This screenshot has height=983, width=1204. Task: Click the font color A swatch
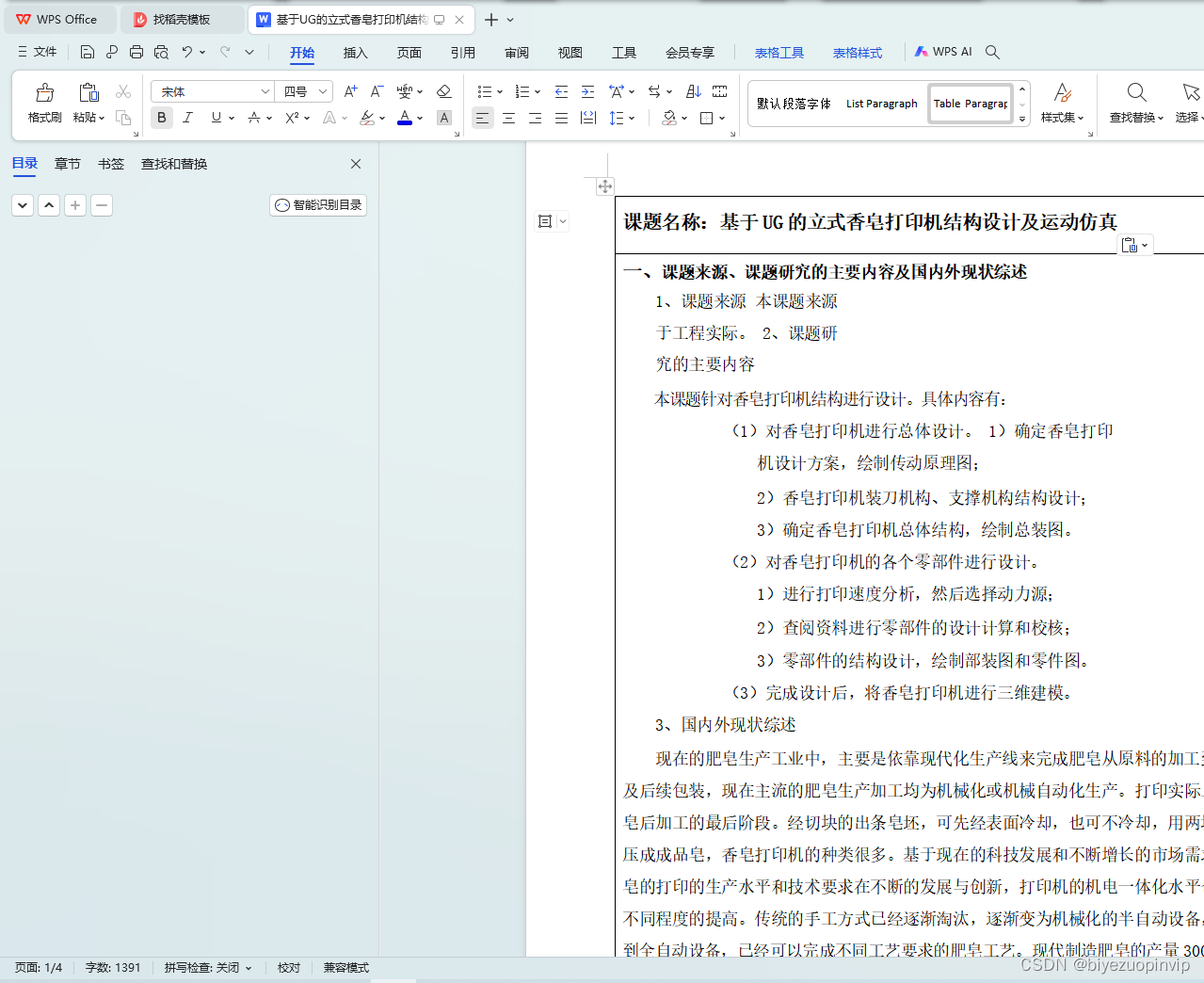click(405, 118)
